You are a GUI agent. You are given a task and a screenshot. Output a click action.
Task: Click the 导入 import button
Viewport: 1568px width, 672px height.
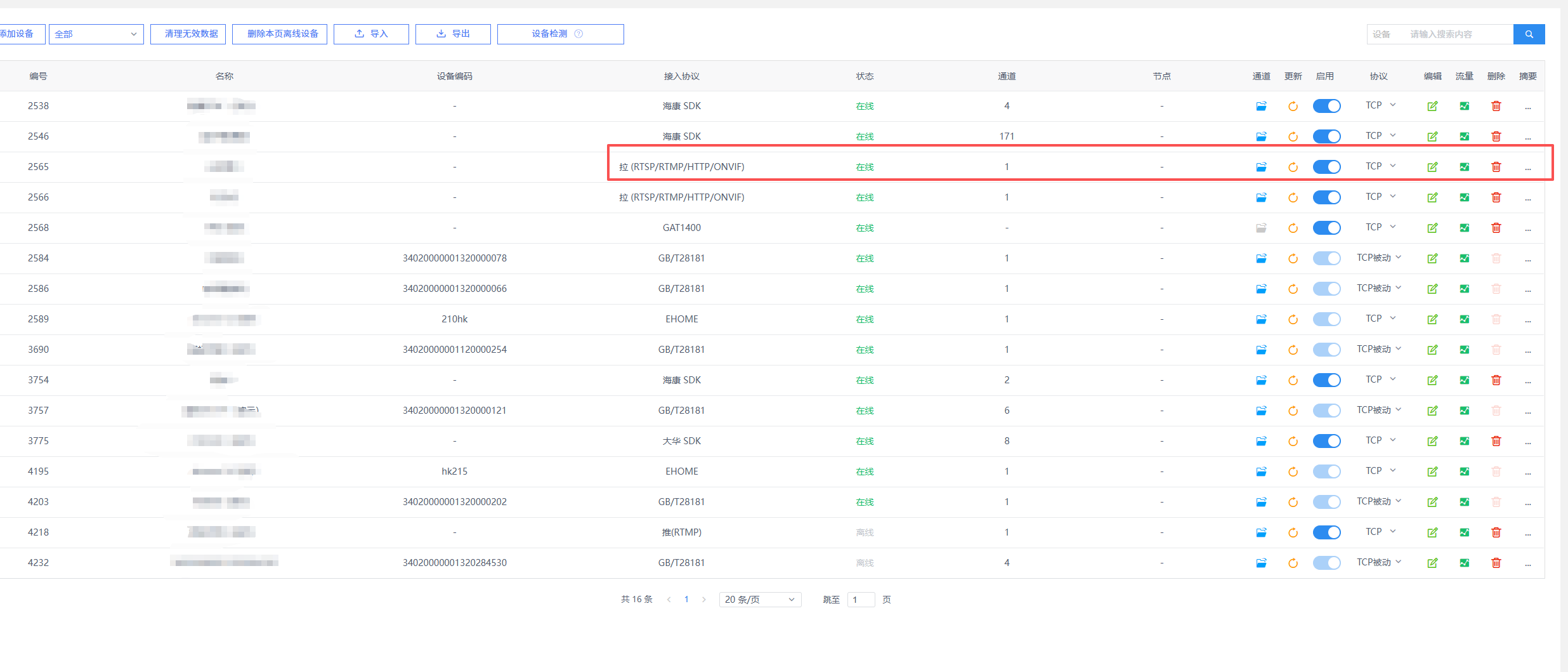pos(371,34)
